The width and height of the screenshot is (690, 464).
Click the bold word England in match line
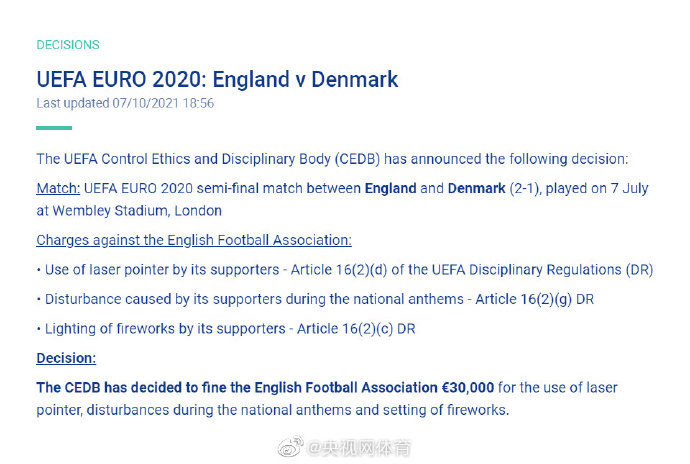[x=390, y=188]
